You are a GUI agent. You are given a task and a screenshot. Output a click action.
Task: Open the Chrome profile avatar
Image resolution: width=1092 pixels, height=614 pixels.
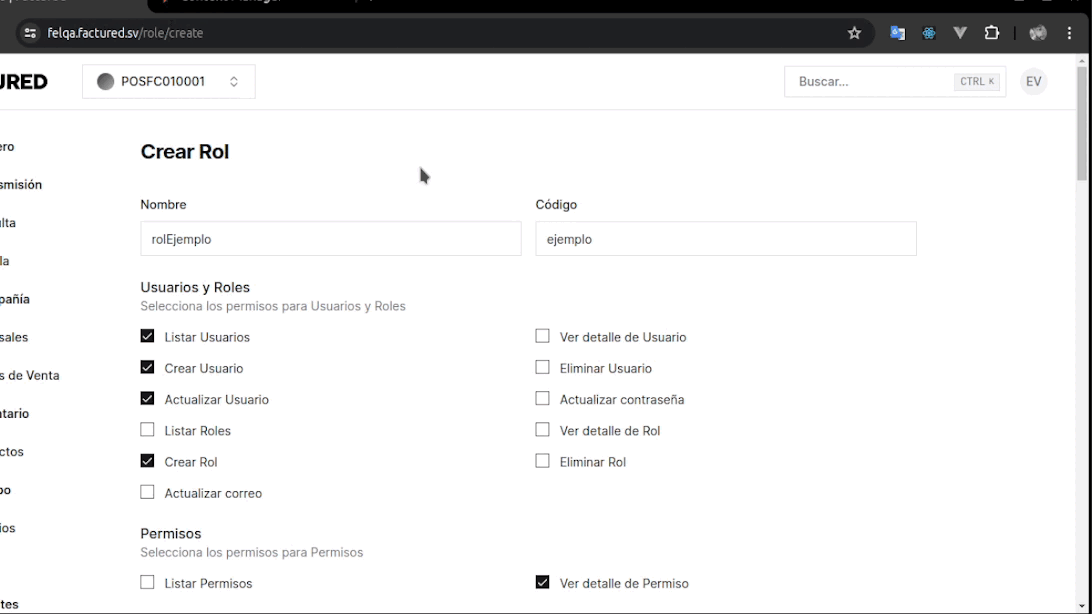tap(1038, 33)
